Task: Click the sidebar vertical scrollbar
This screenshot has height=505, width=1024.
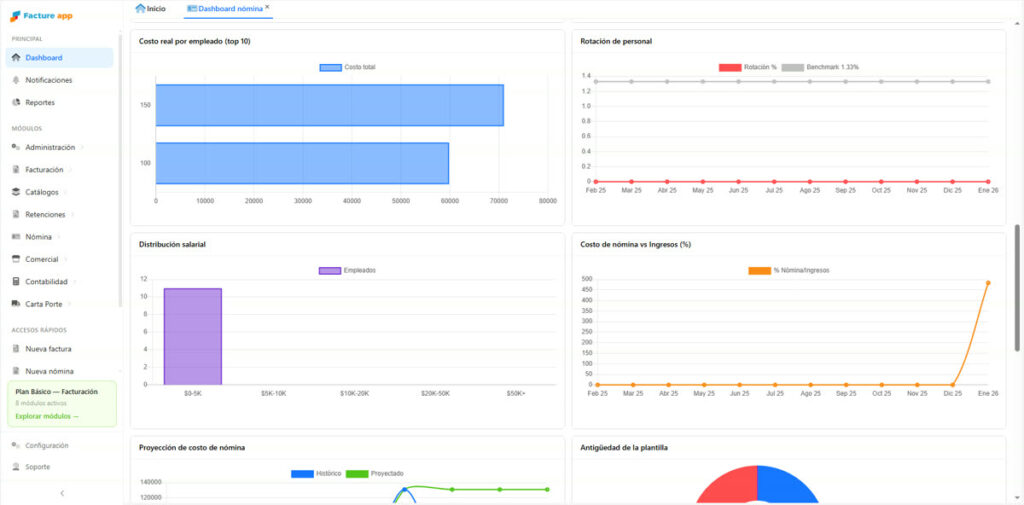Action: 120,170
